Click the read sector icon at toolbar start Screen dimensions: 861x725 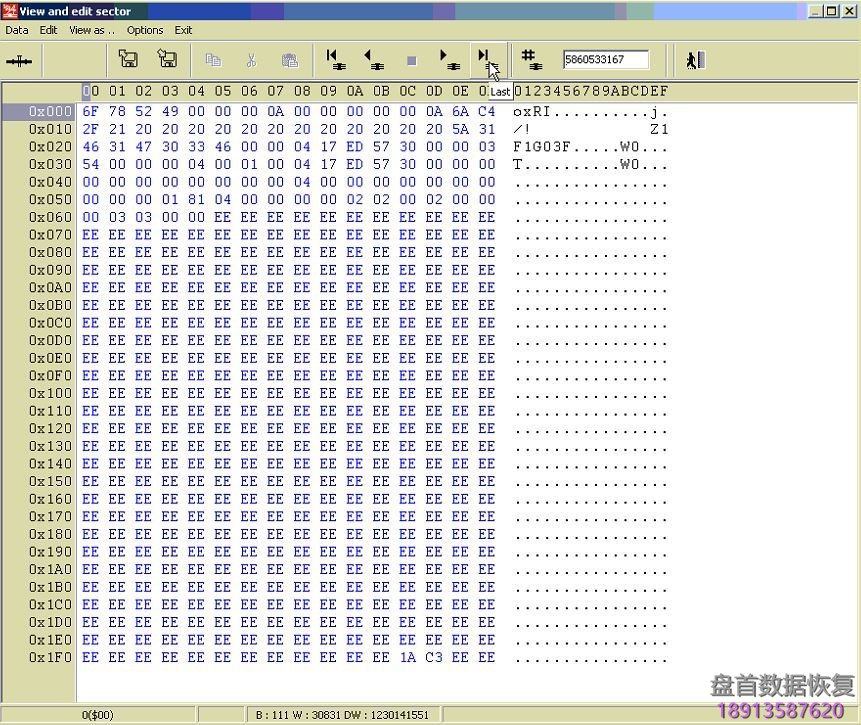19,61
